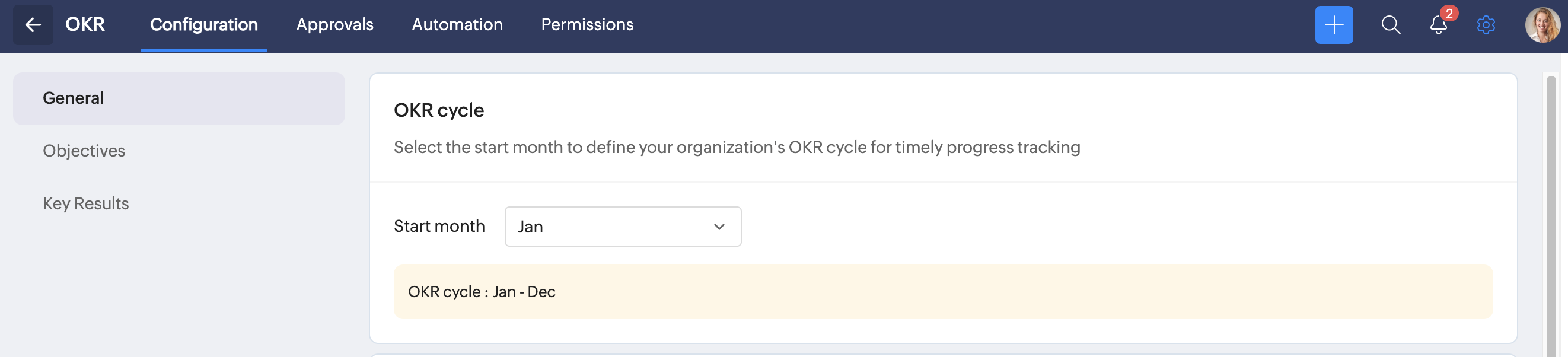The image size is (1568, 357).
Task: Switch to the Approvals tab
Action: (334, 25)
